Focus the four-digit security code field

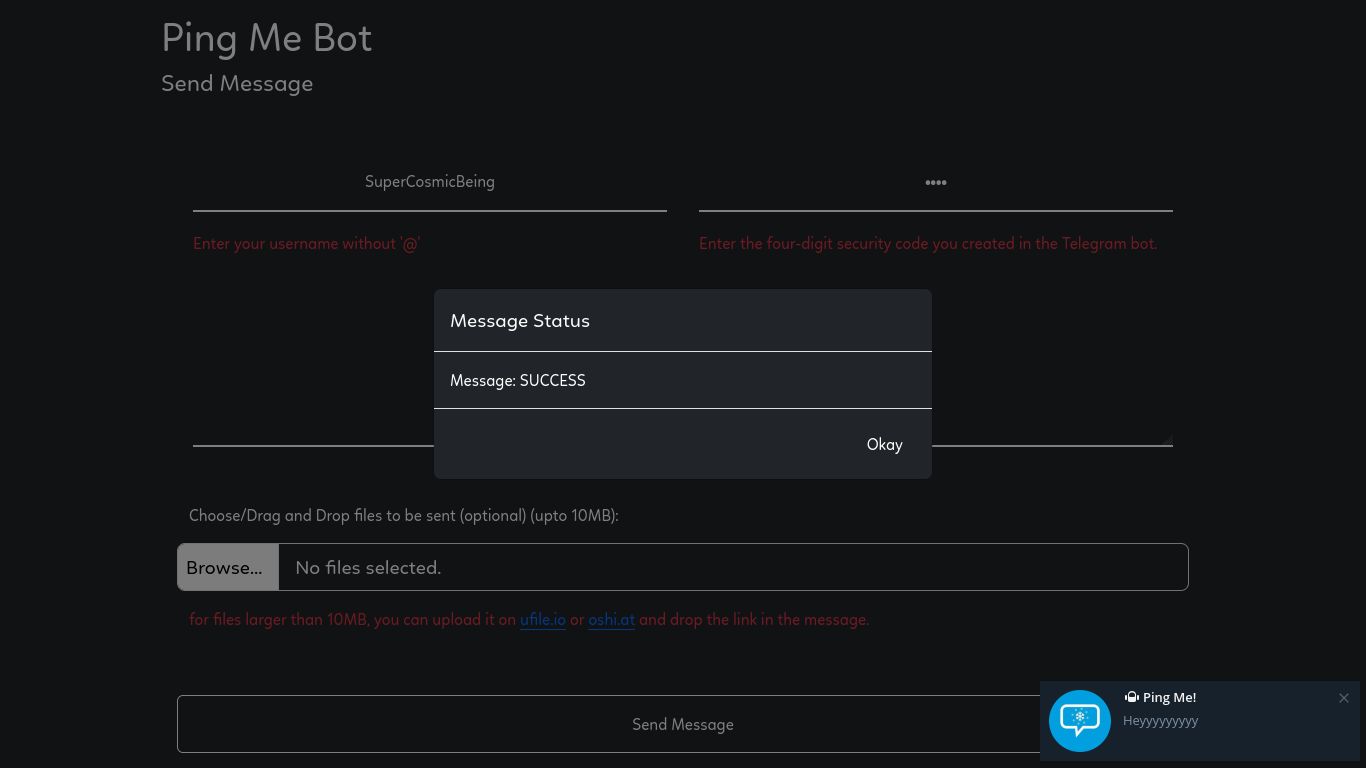coord(936,182)
